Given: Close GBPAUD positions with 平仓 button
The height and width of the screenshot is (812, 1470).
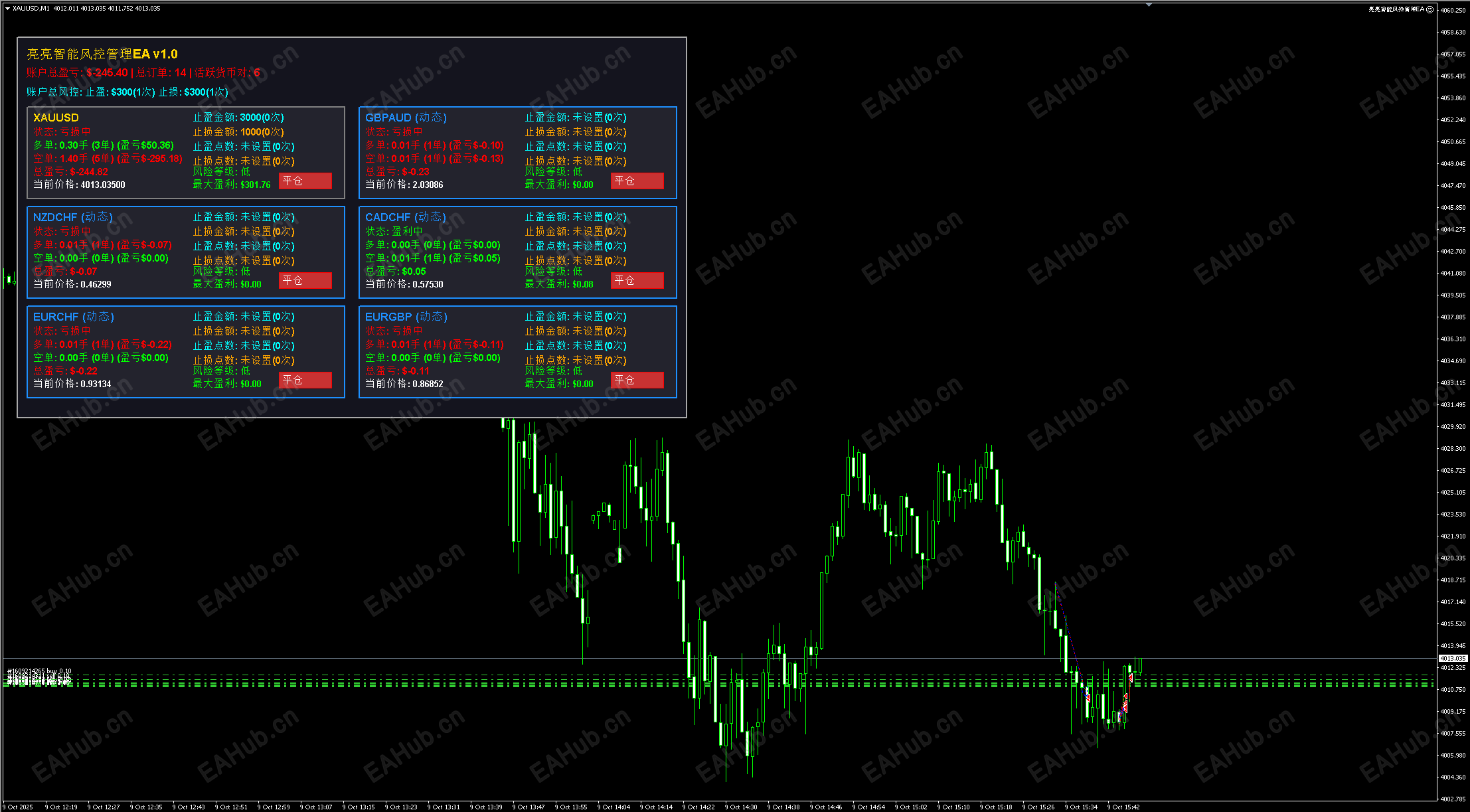Looking at the screenshot, I should pyautogui.click(x=637, y=181).
